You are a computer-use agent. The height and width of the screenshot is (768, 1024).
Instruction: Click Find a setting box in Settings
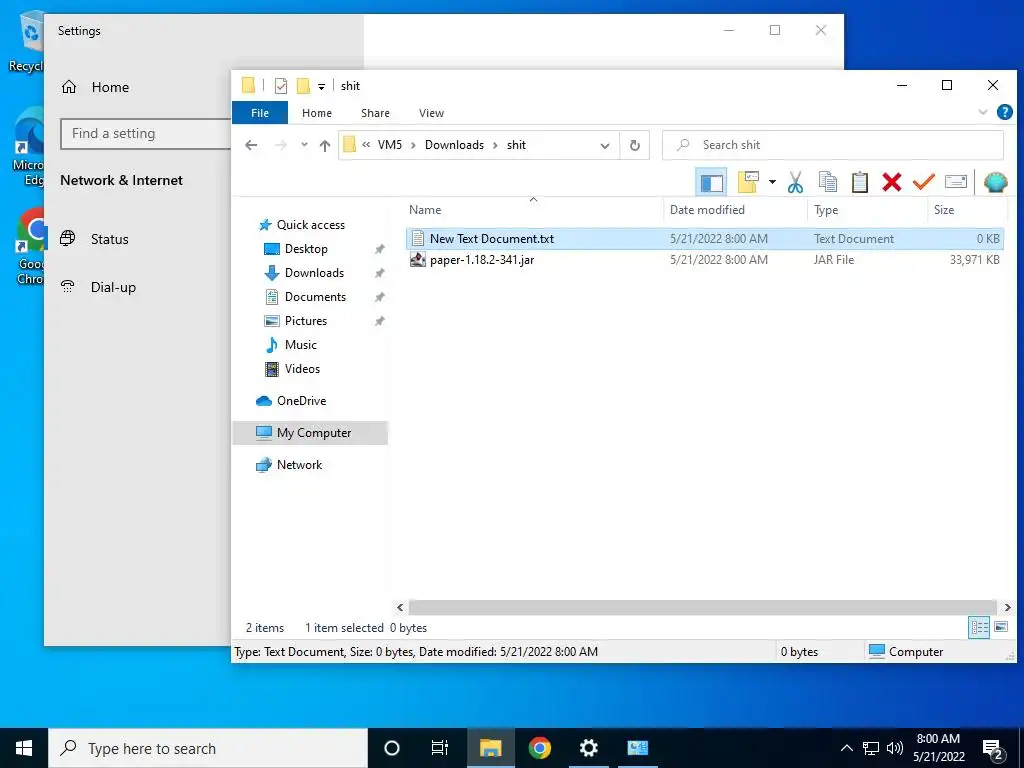(146, 134)
